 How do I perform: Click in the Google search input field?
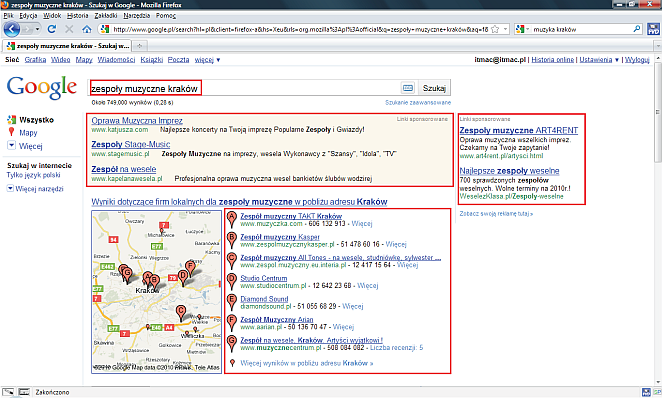coord(245,88)
